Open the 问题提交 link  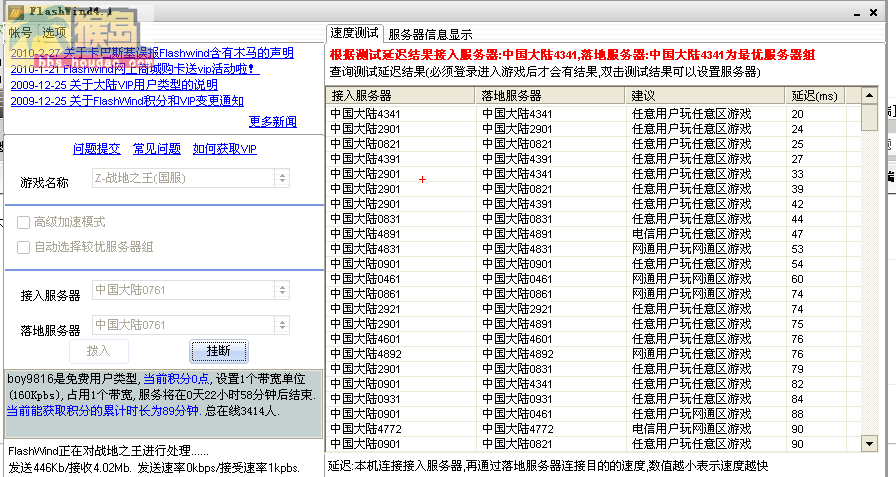pyautogui.click(x=97, y=149)
